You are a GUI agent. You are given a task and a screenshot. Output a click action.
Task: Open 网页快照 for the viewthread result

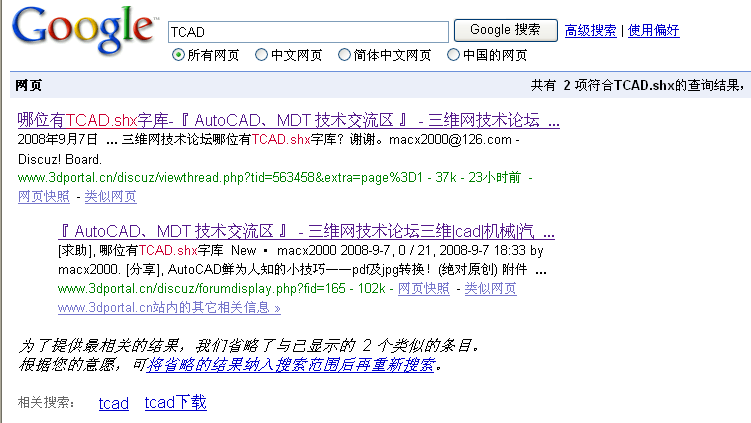tap(44, 196)
